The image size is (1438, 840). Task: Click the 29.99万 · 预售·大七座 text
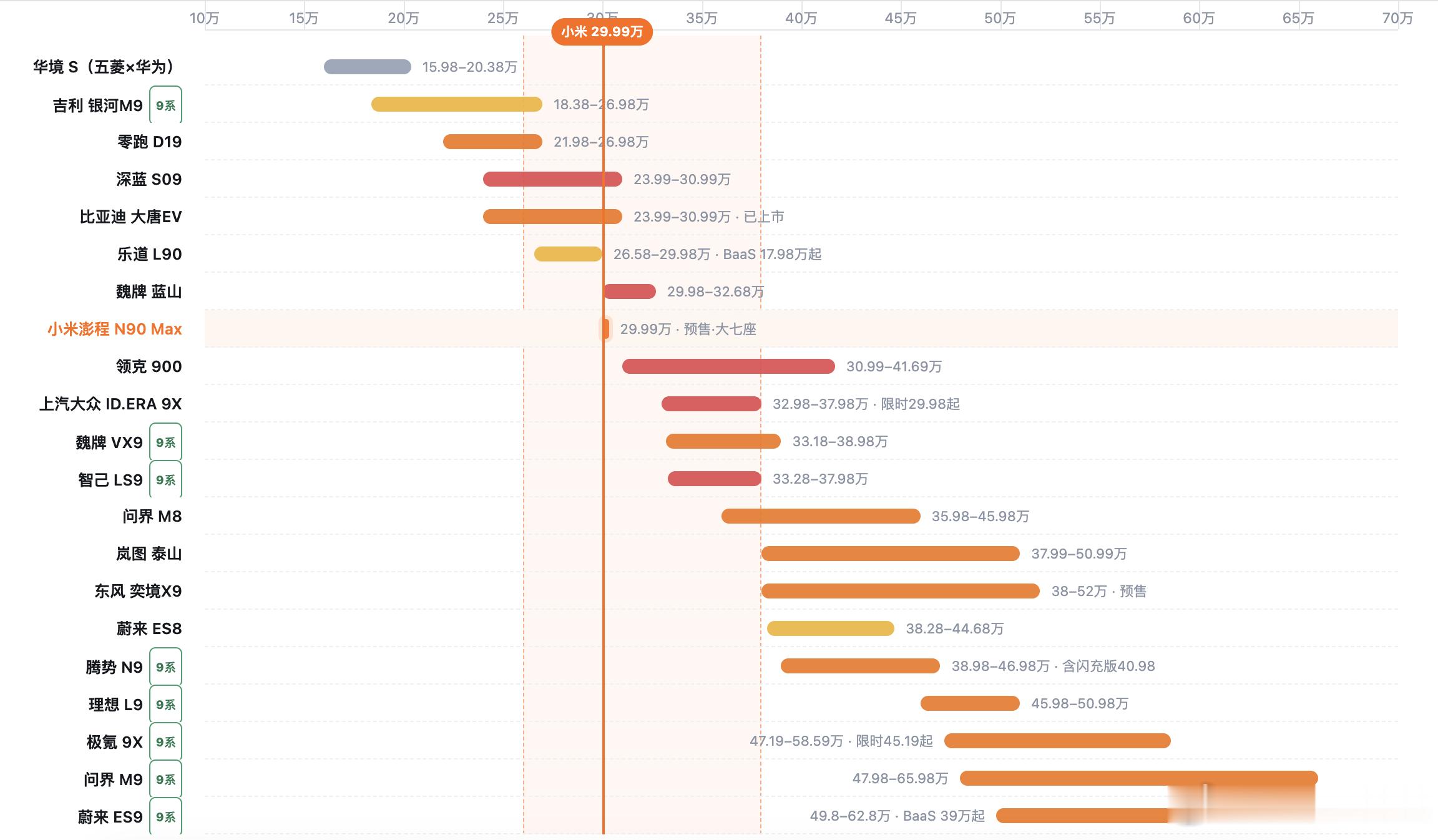tap(688, 329)
